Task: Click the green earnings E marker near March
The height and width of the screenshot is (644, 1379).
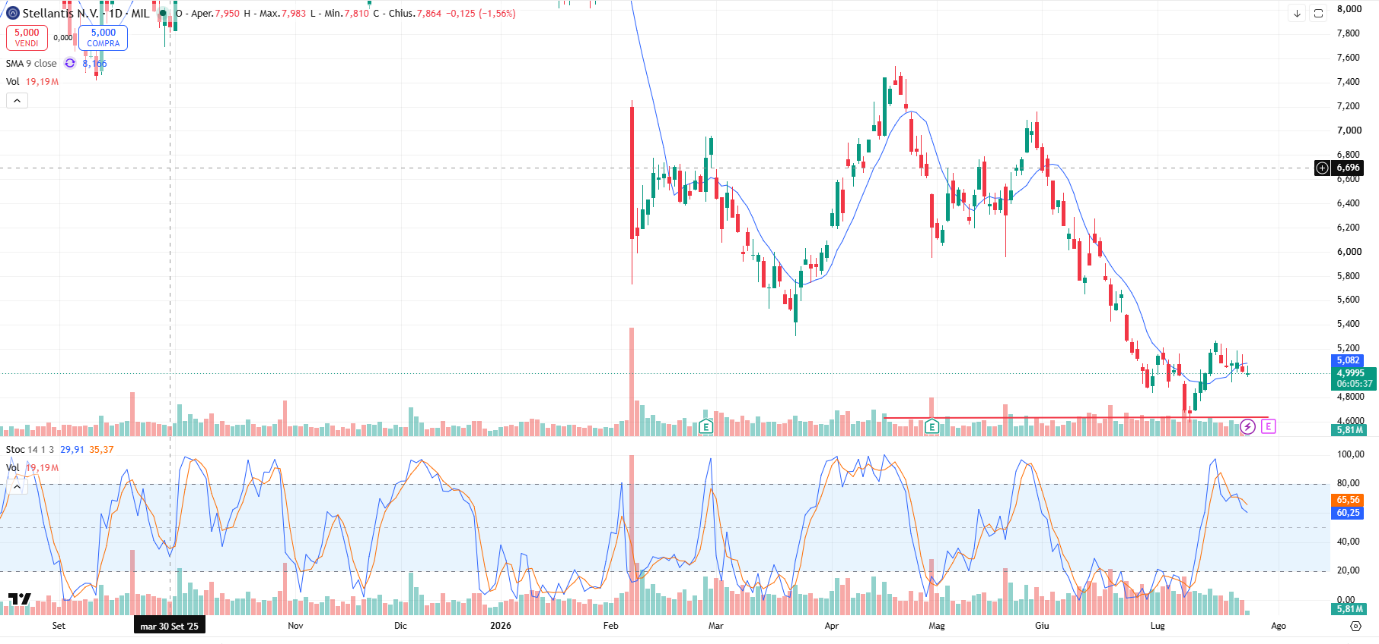Action: (x=706, y=427)
